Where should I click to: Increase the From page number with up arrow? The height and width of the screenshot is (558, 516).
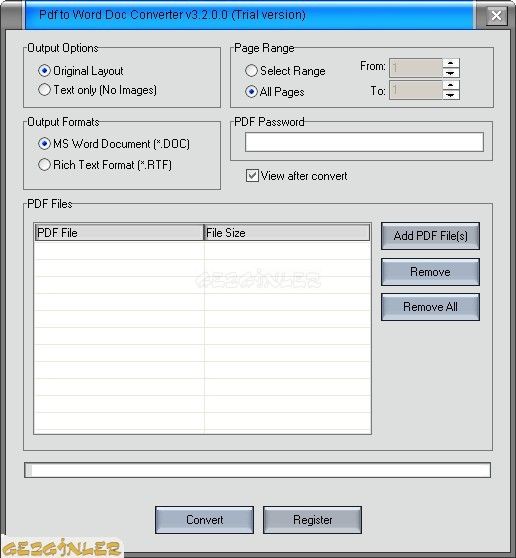tap(451, 63)
